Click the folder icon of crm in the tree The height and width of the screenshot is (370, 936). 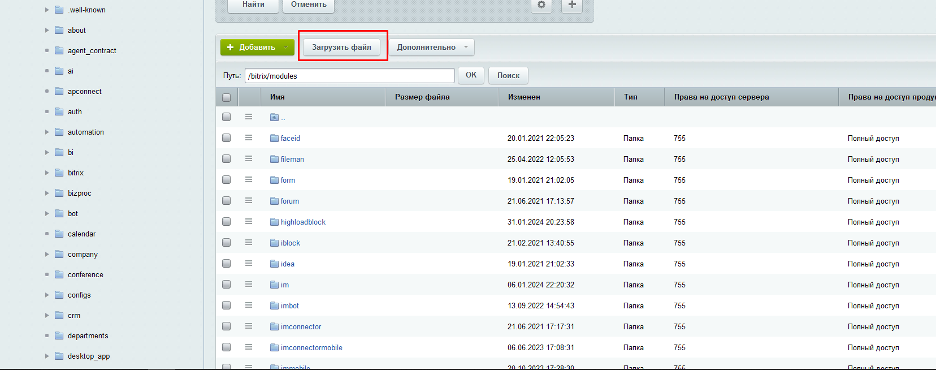tap(58, 315)
